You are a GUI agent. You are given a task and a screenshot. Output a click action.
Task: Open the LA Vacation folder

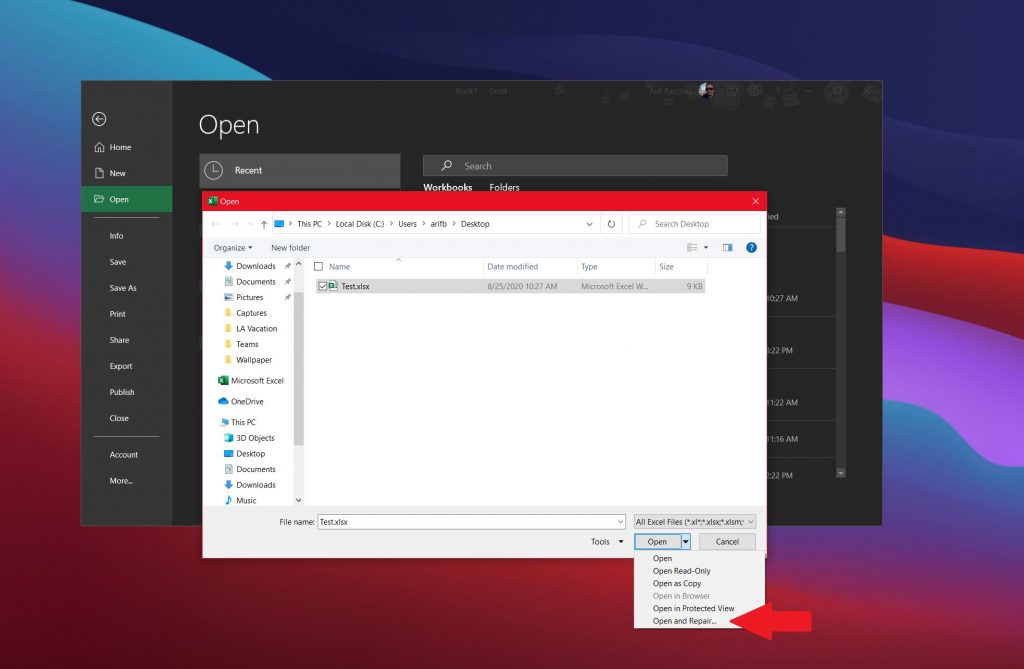(x=256, y=329)
